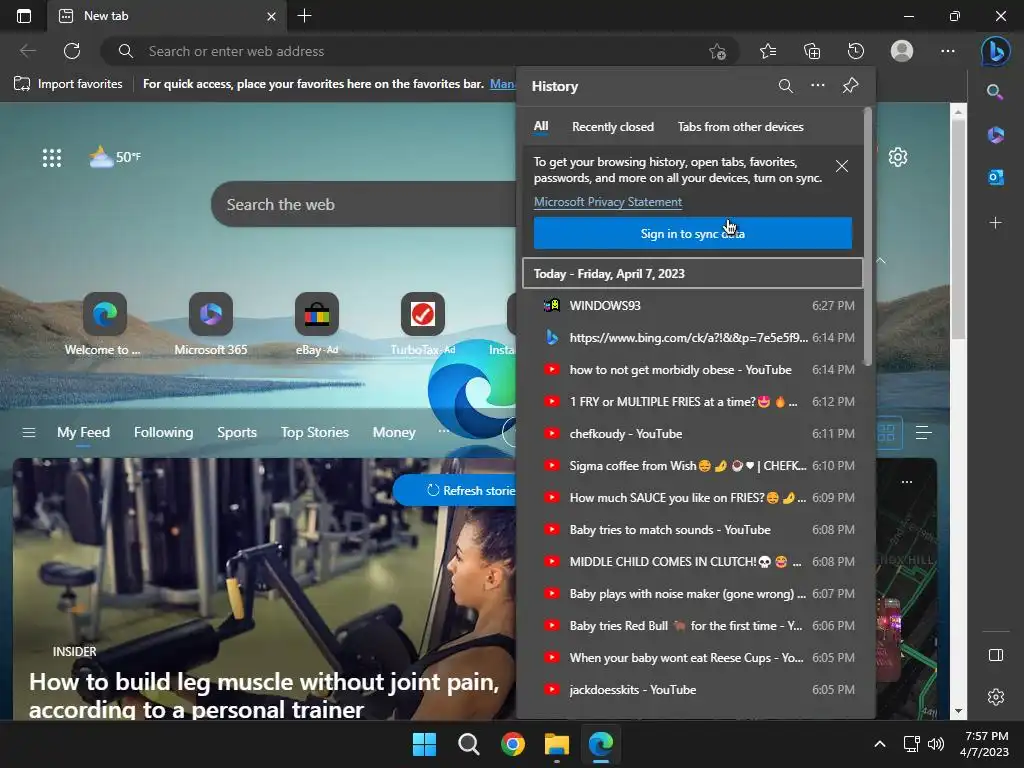Click Import favorites button
The height and width of the screenshot is (768, 1024).
pos(68,84)
